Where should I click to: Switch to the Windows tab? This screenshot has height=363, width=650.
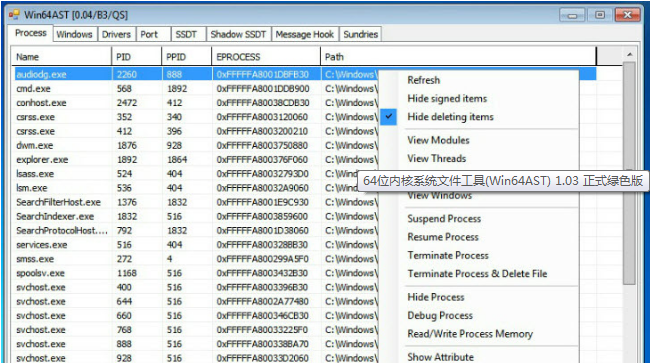tap(75, 34)
